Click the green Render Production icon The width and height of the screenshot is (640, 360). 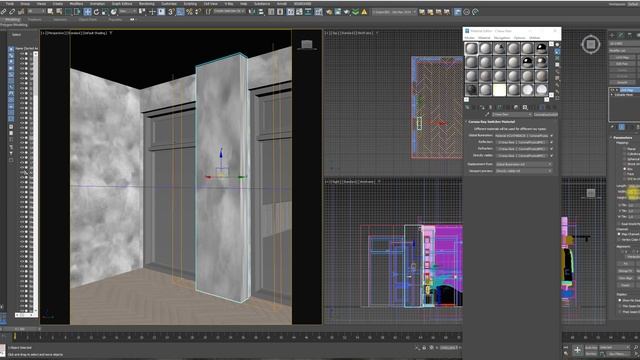(x=356, y=12)
